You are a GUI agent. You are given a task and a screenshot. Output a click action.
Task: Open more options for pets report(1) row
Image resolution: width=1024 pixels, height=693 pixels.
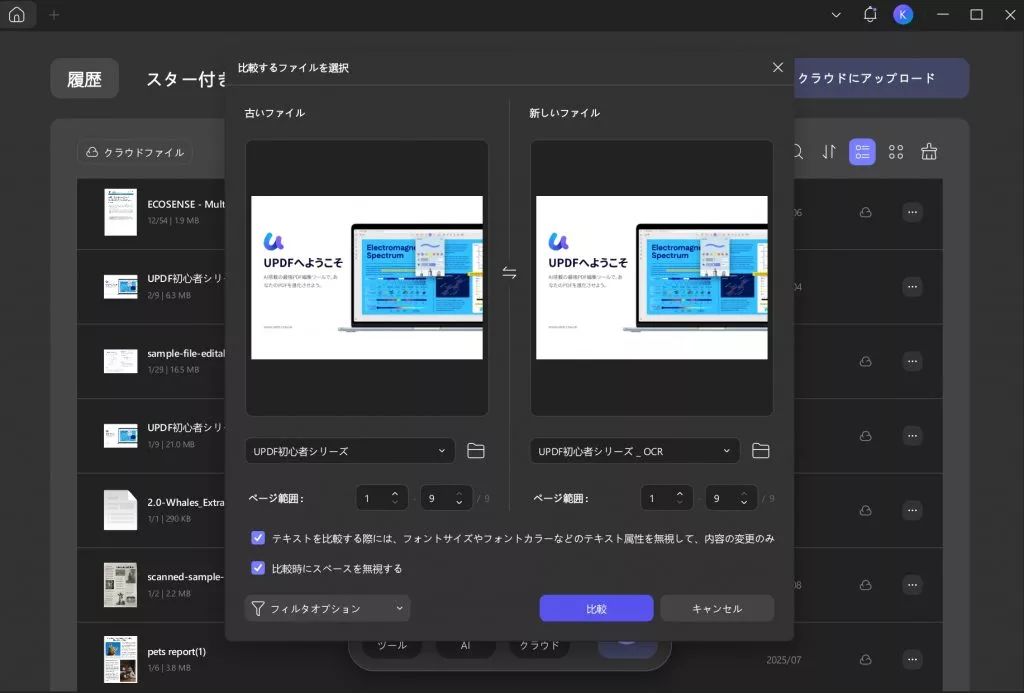coord(912,660)
